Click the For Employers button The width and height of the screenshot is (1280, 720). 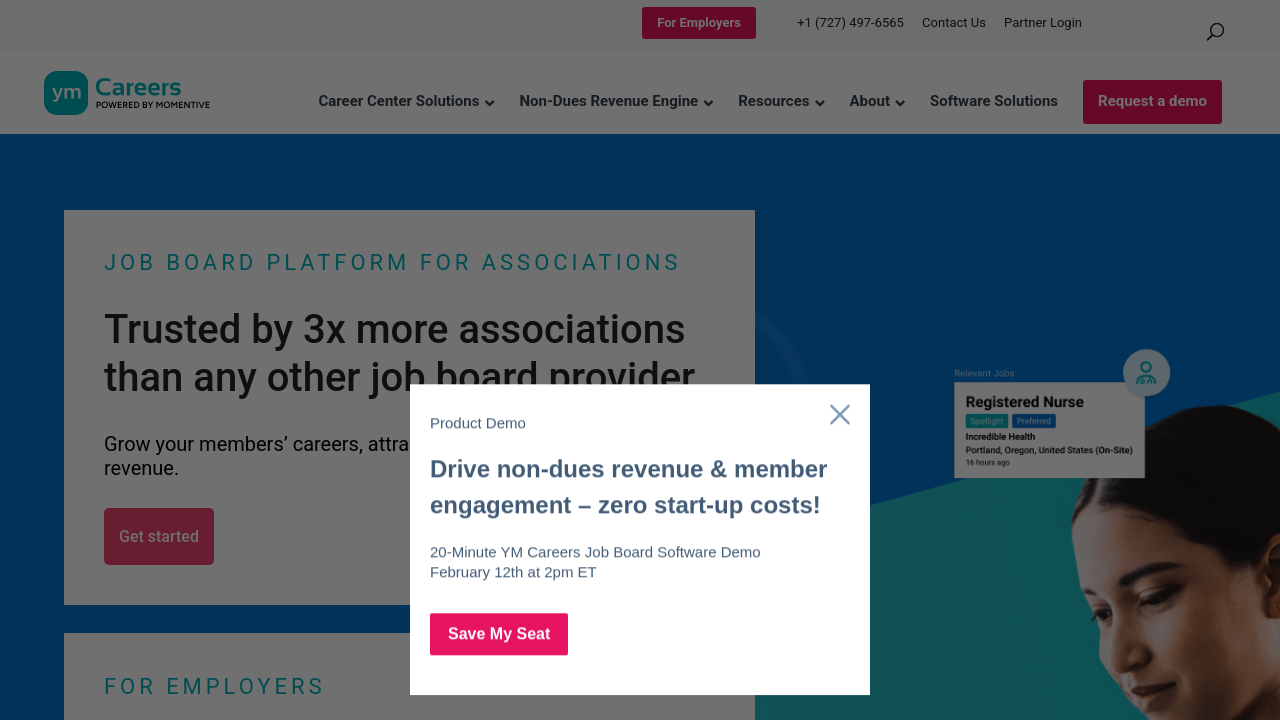tap(699, 23)
